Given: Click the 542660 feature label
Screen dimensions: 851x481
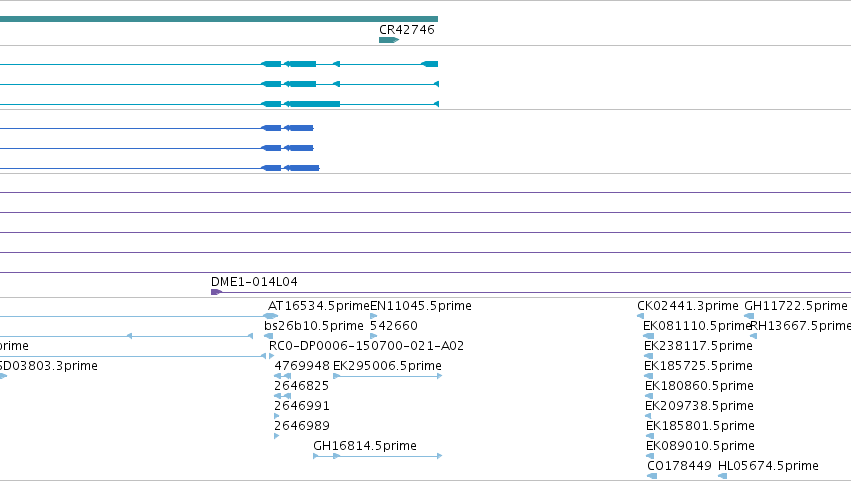Looking at the screenshot, I should tap(393, 326).
